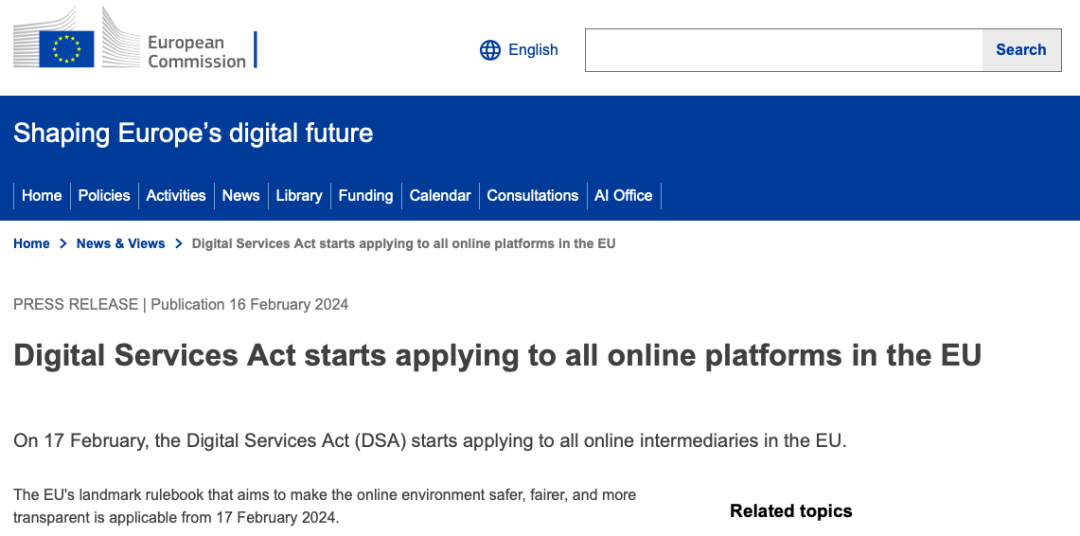The width and height of the screenshot is (1080, 536).
Task: Type in the search input field
Action: 783,50
